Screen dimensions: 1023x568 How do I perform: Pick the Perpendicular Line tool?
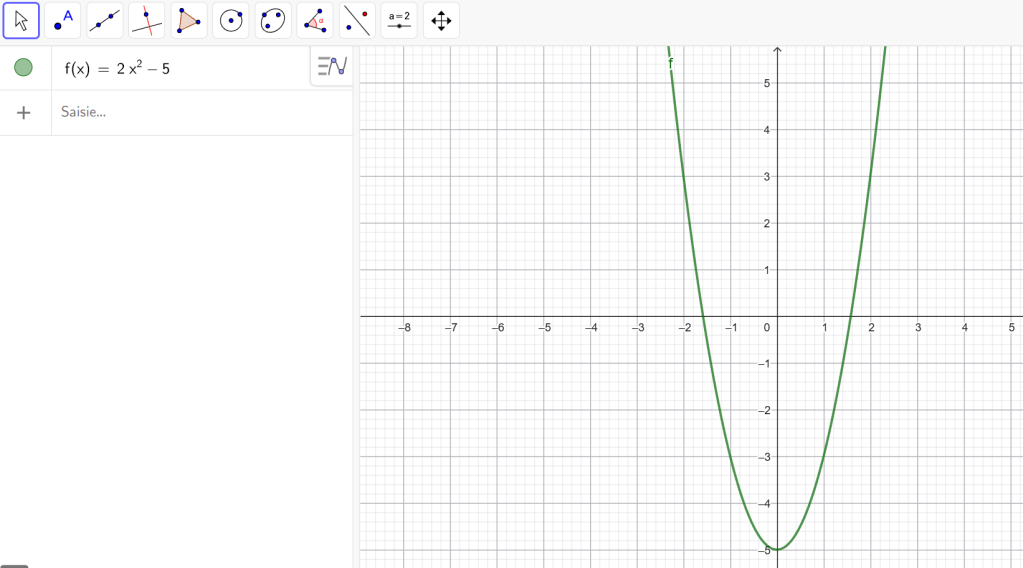tap(147, 20)
